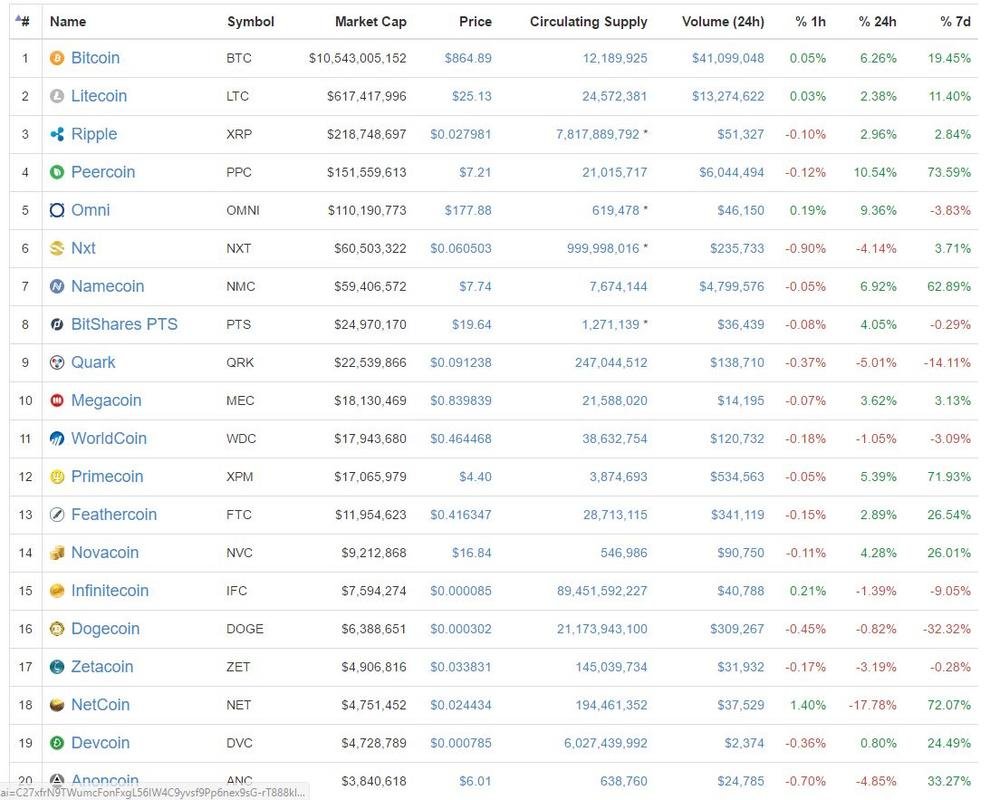Sort by Symbol column header
This screenshot has width=990, height=800.
click(x=251, y=21)
